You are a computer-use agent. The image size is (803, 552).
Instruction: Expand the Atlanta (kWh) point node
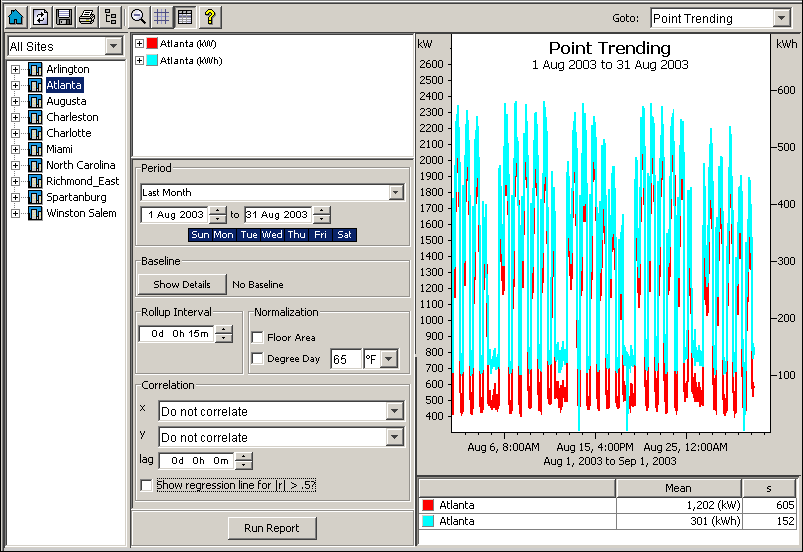(139, 61)
